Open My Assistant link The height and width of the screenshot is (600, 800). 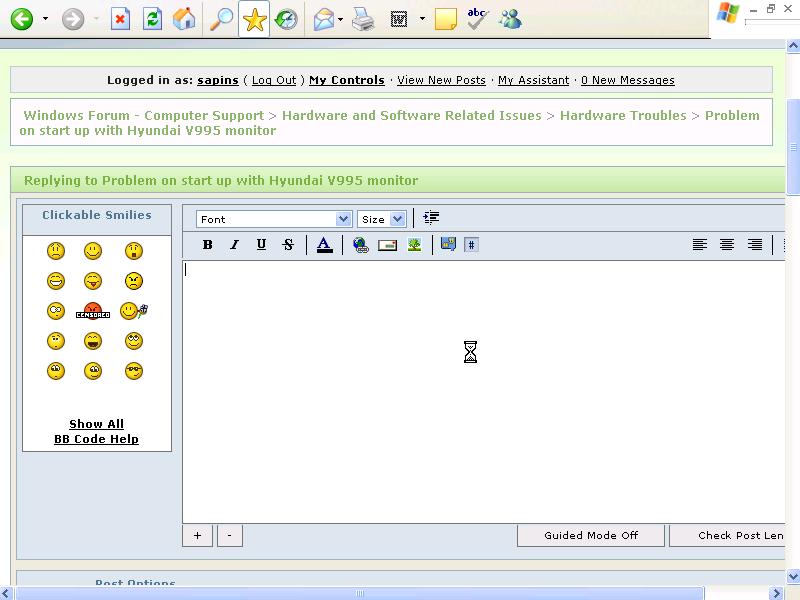534,80
